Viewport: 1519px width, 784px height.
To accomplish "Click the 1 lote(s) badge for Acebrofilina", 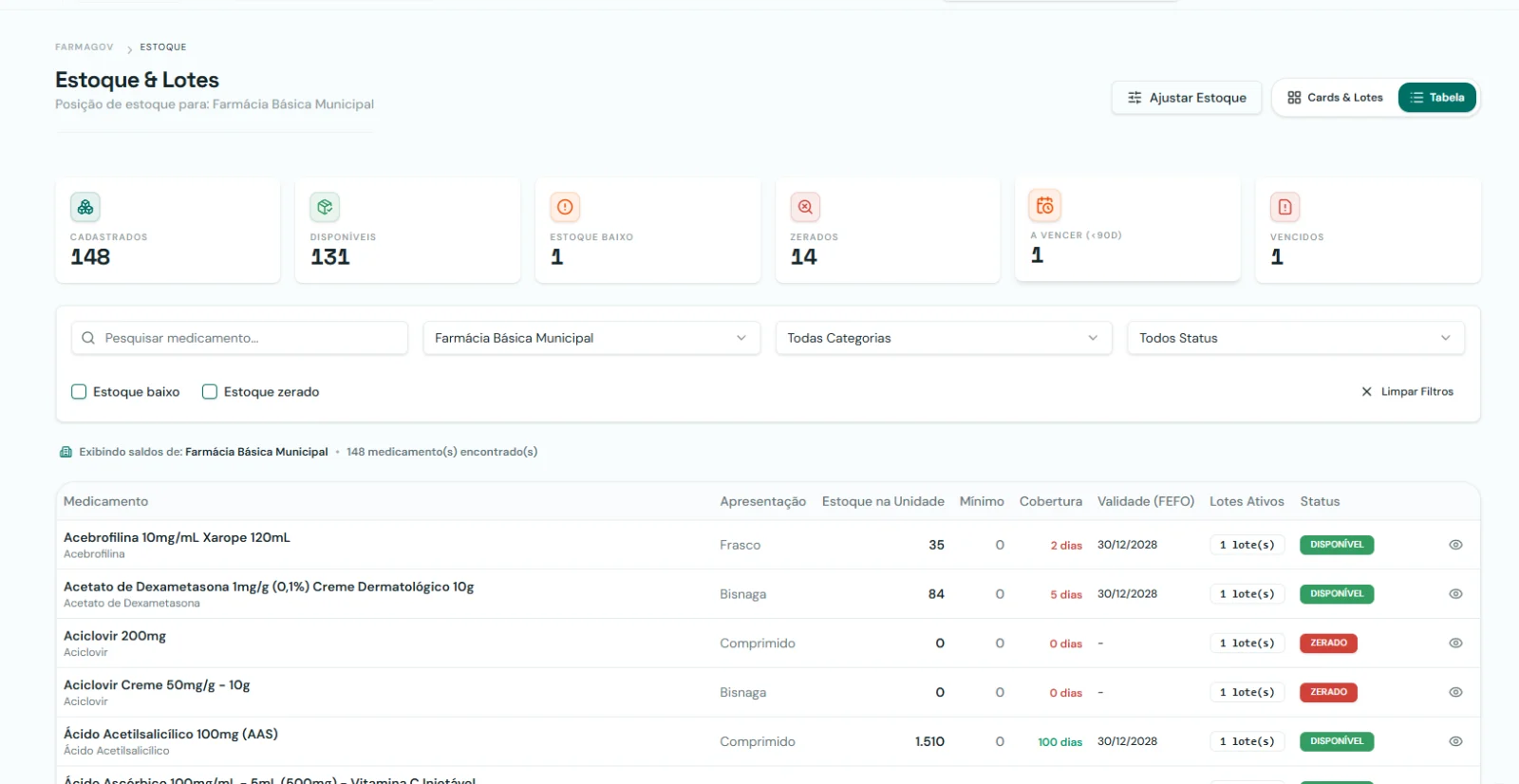I will coord(1247,545).
